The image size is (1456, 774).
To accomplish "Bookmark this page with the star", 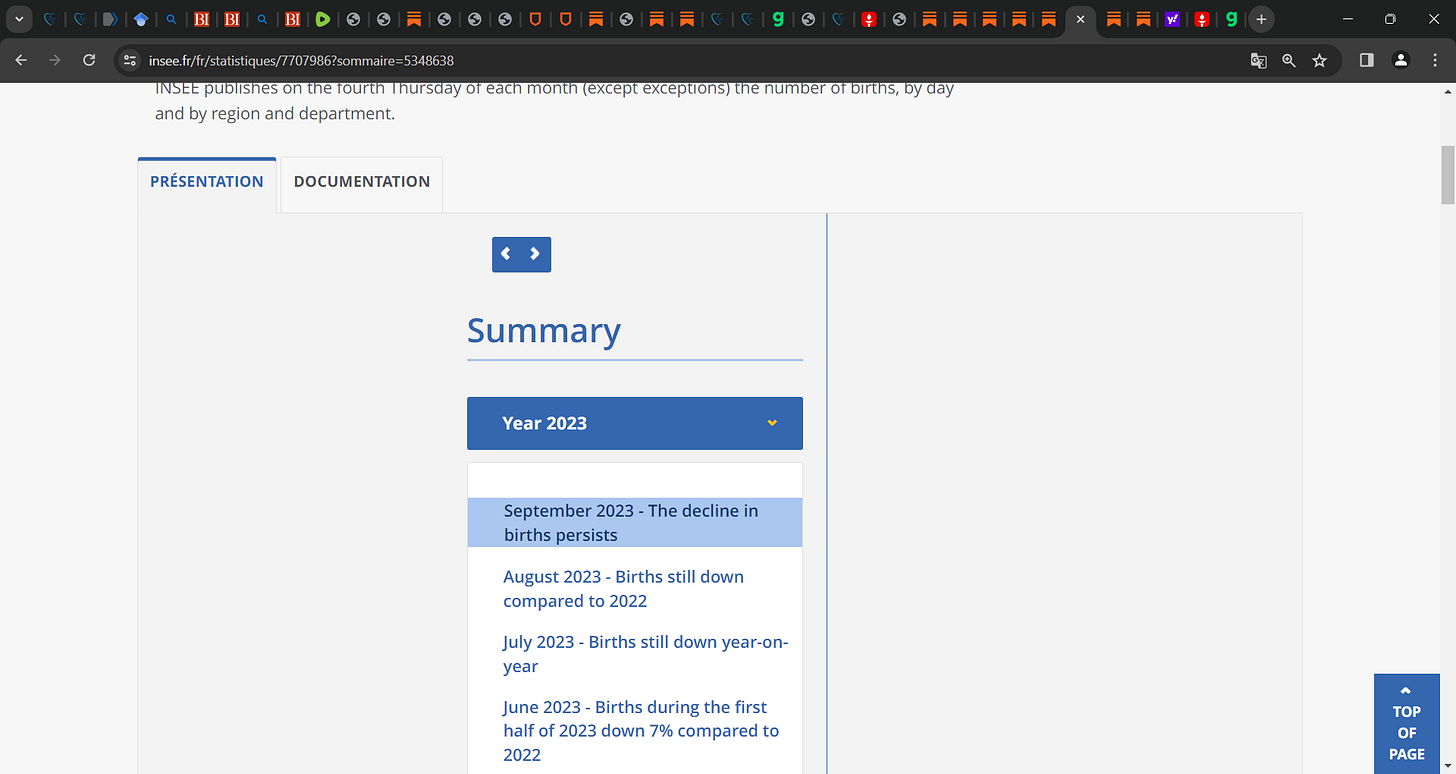I will point(1319,60).
